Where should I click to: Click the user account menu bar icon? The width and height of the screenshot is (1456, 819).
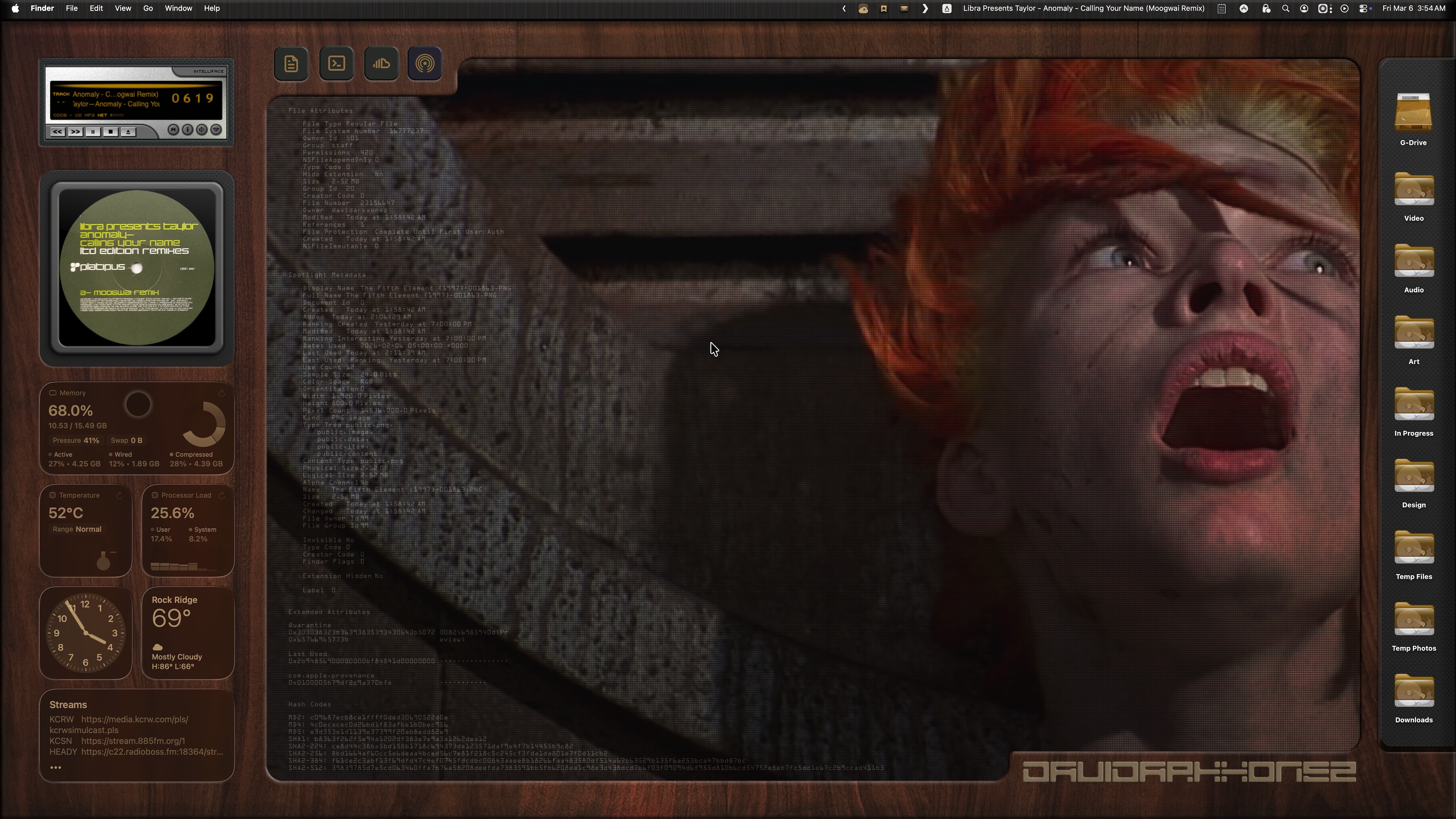point(1304,8)
